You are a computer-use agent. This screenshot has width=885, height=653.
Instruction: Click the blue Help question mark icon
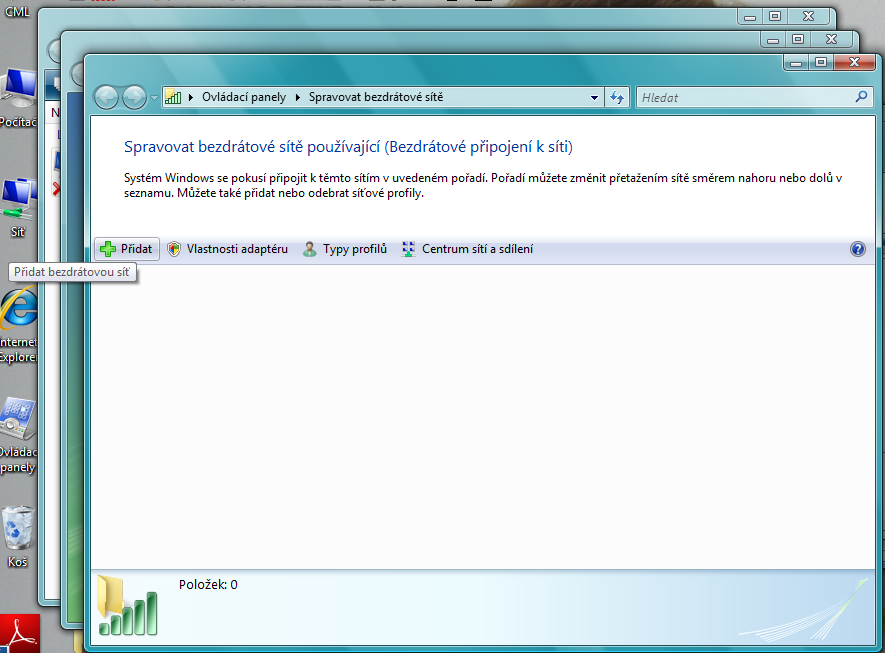(857, 249)
